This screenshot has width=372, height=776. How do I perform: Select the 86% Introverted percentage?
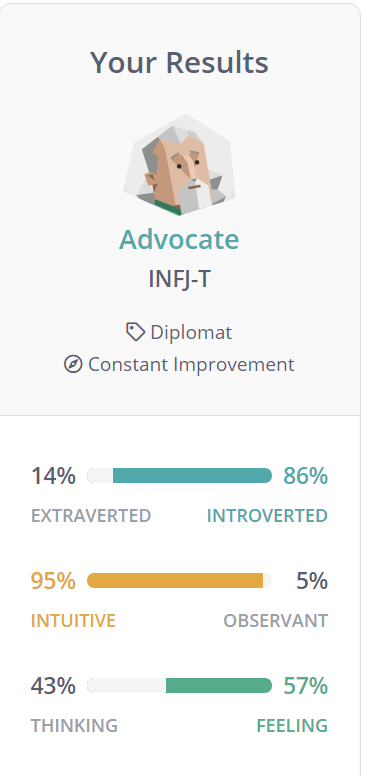tap(305, 476)
